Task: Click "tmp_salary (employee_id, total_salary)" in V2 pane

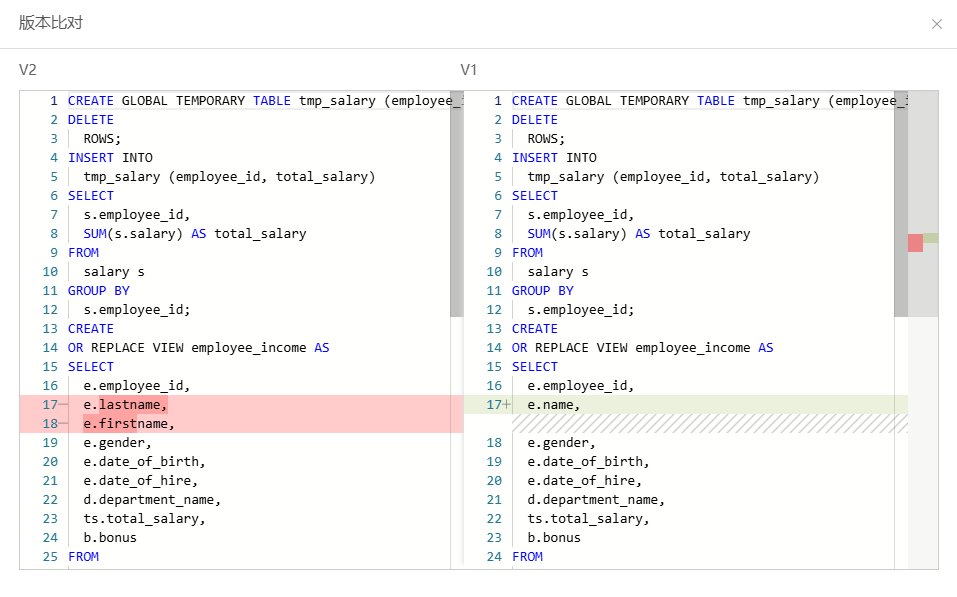Action: tap(229, 177)
